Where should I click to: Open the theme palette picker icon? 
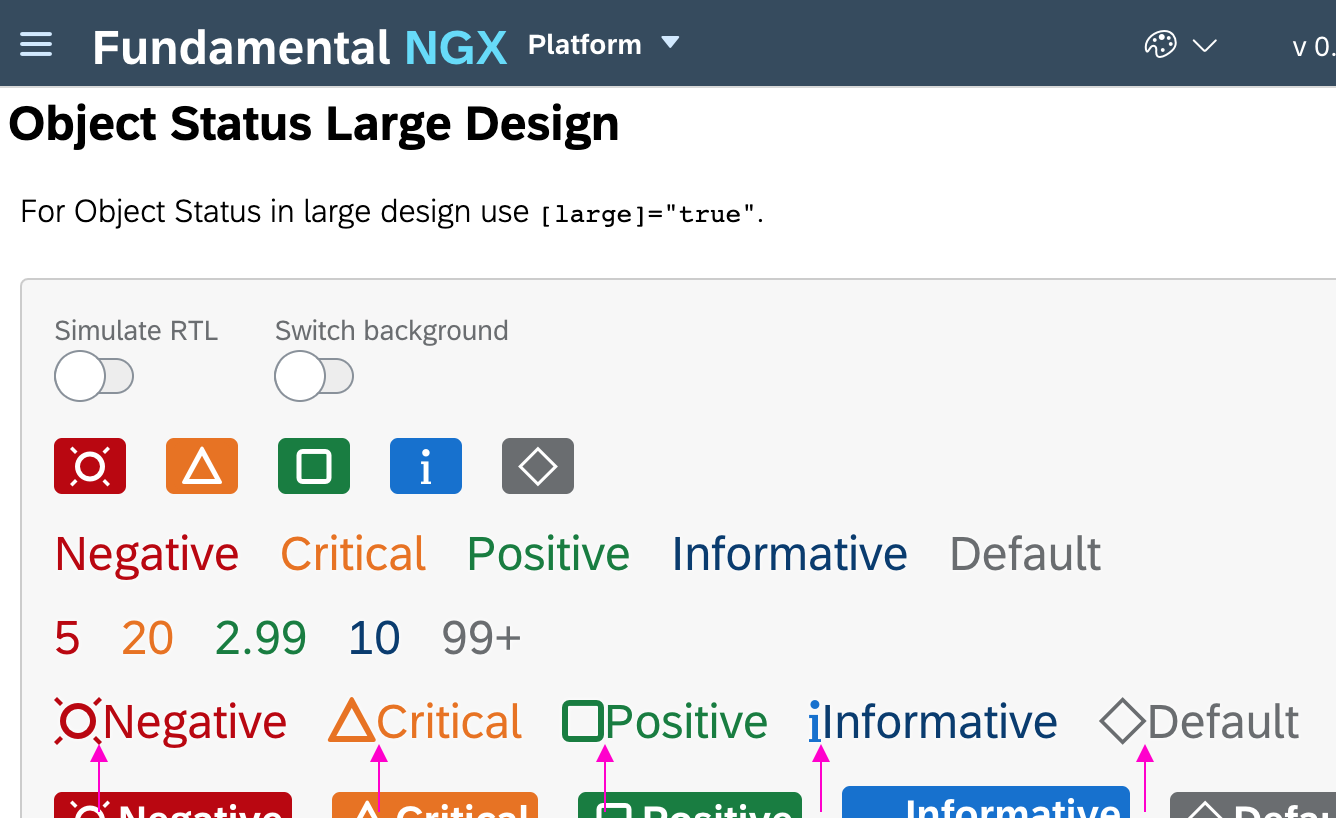pyautogui.click(x=1159, y=44)
